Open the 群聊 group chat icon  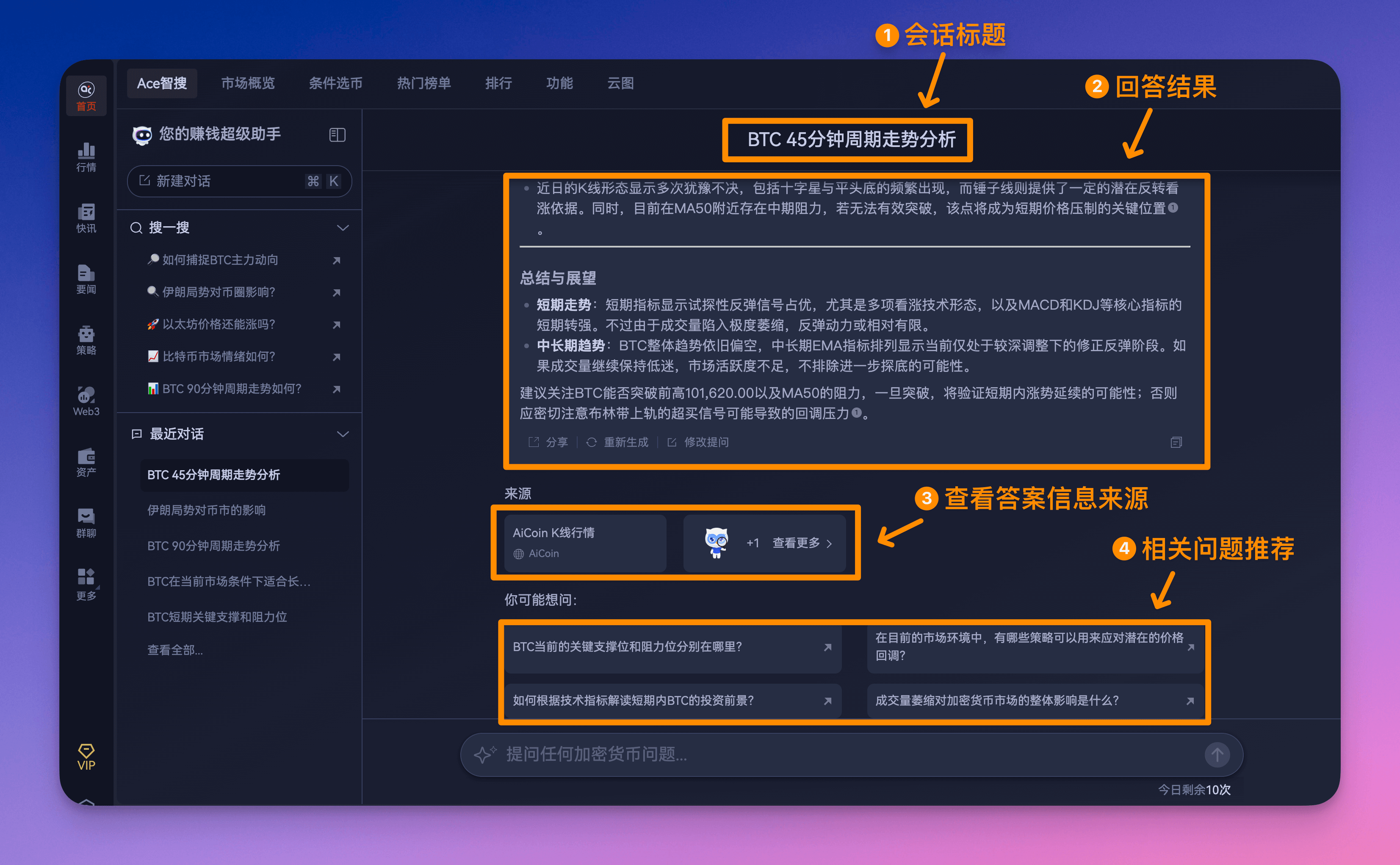86,523
